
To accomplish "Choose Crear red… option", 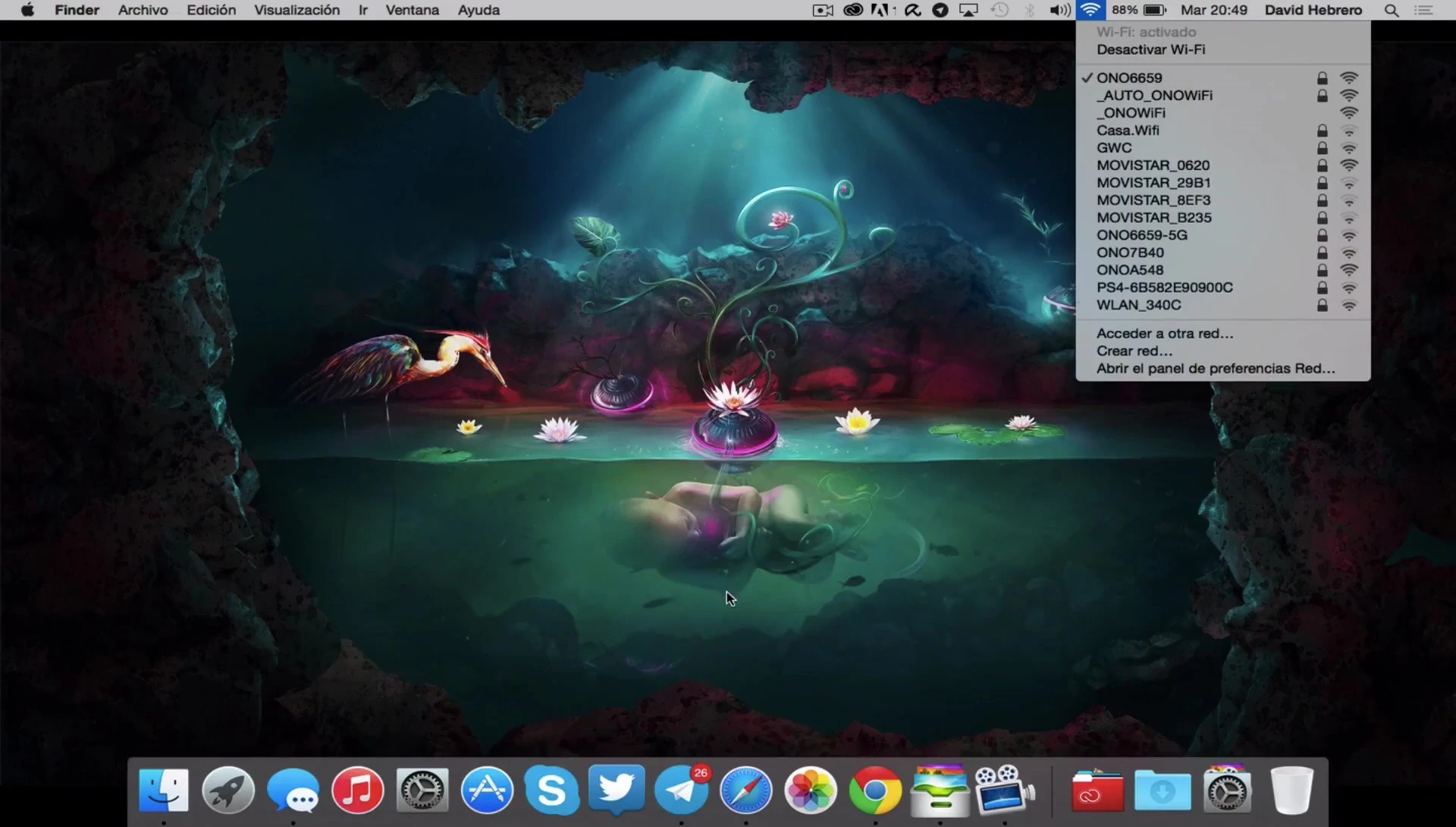I will coord(1222,351).
